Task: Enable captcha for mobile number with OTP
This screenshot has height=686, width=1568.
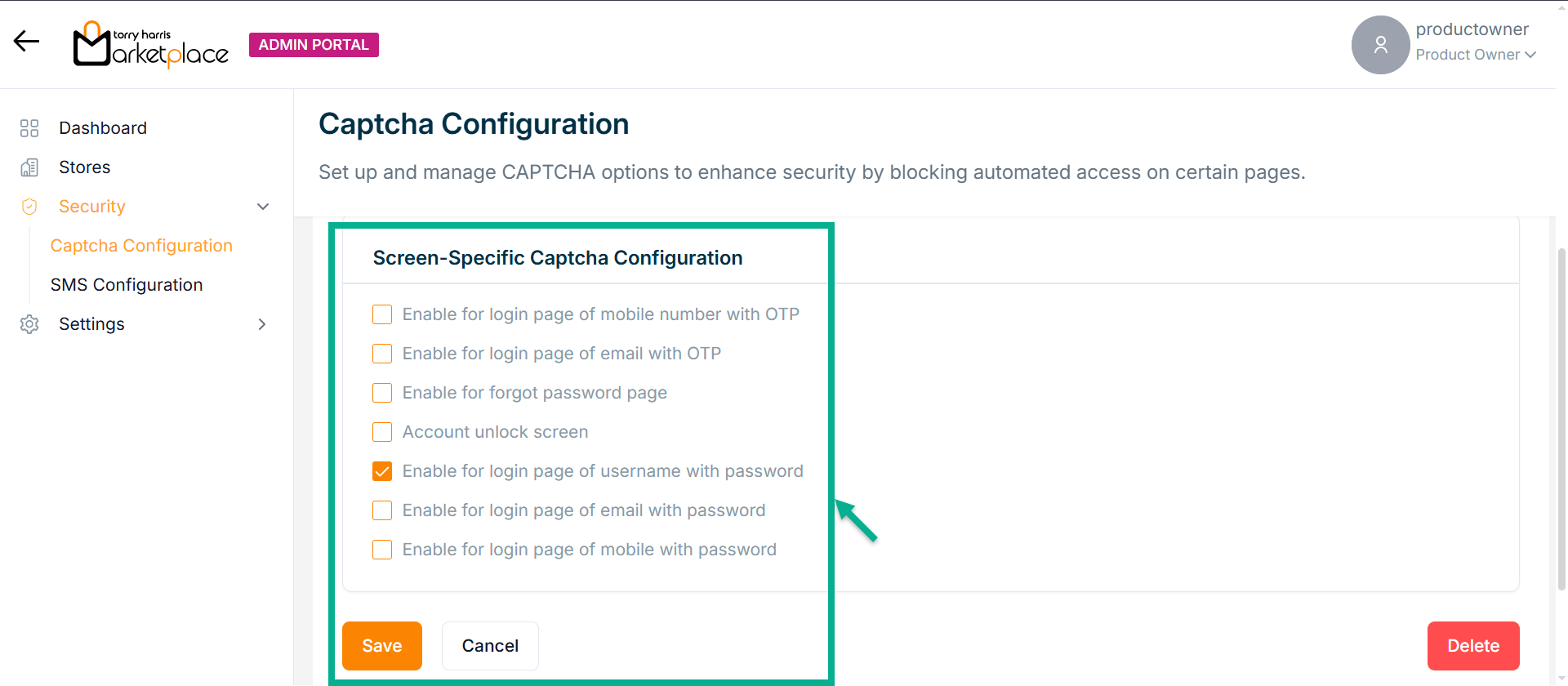Action: coord(382,314)
